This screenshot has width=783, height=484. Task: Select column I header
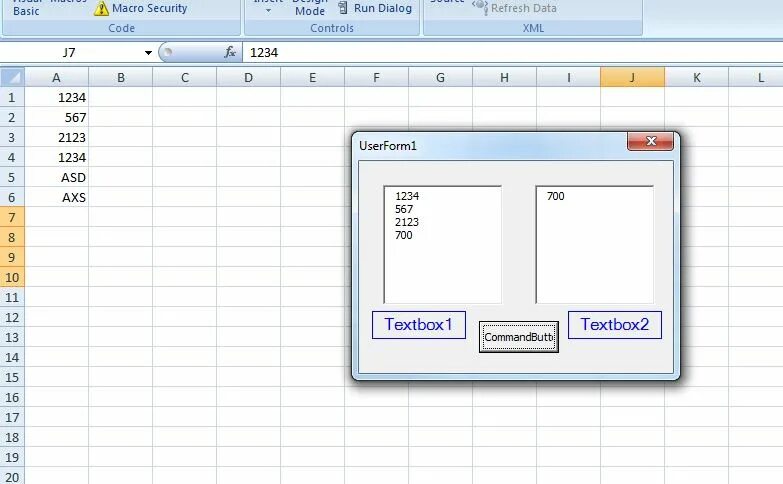(568, 77)
